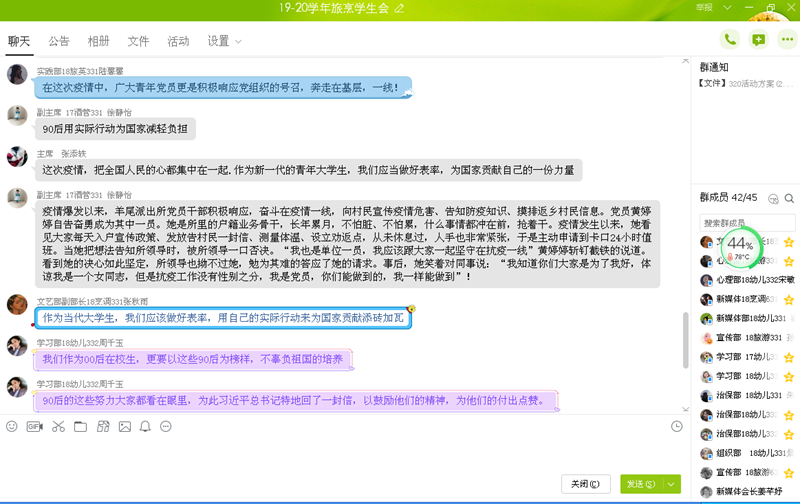The image size is (800, 504).
Task: Expand the 设置 tab dropdown arrow
Action: (x=238, y=42)
